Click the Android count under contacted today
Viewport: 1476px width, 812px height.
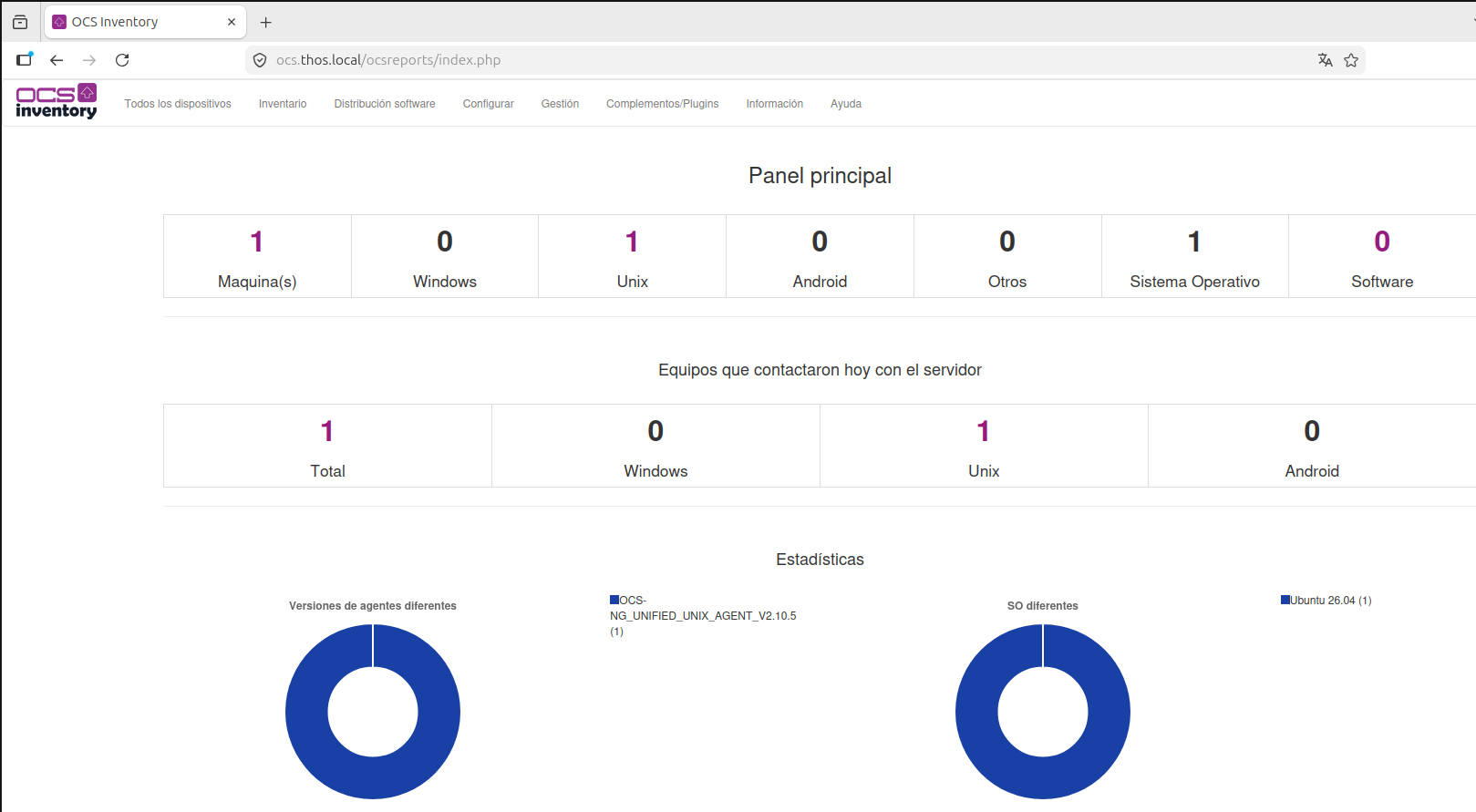click(x=1312, y=431)
